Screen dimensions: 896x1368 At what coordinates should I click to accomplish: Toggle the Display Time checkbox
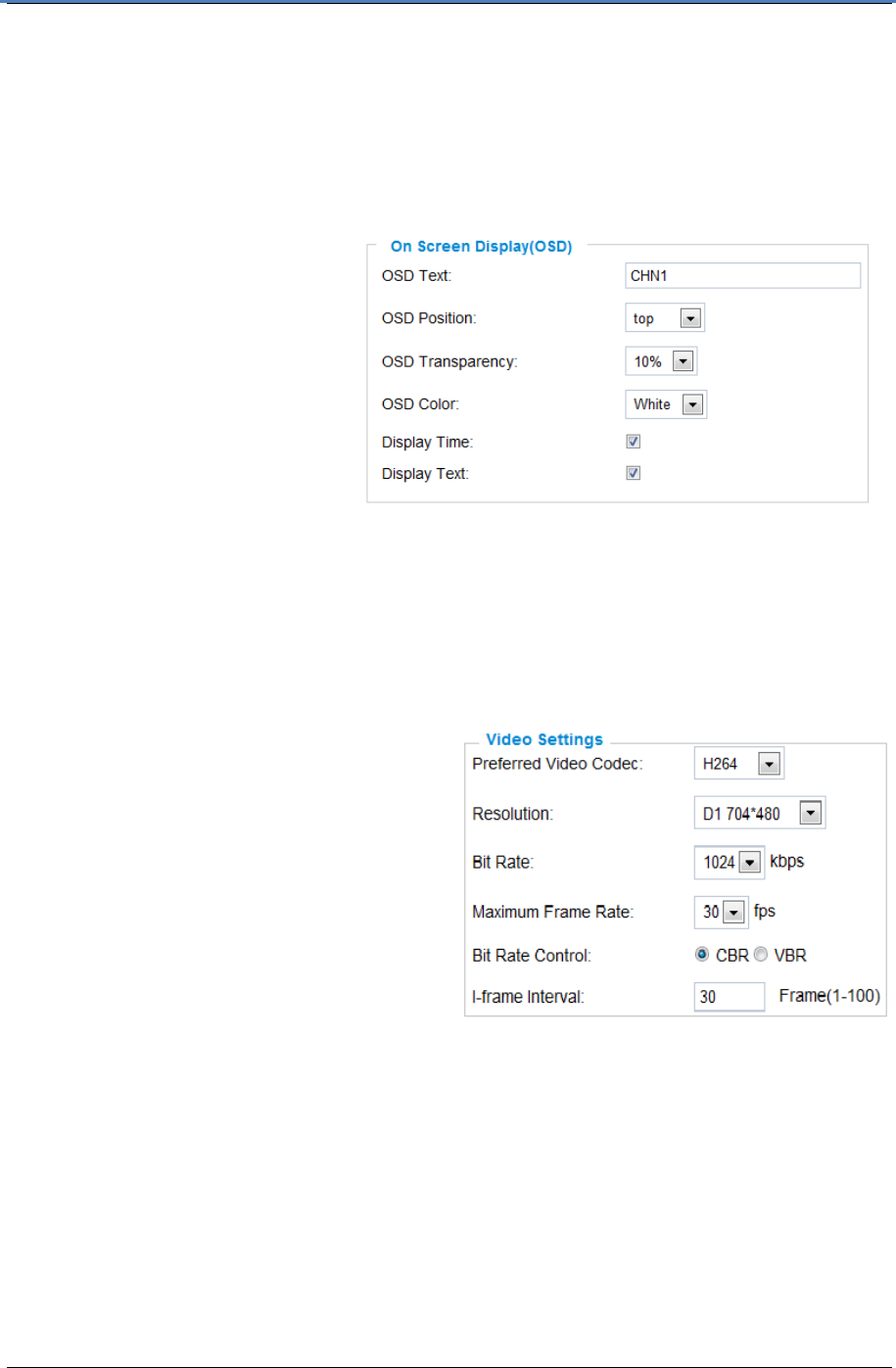634,442
